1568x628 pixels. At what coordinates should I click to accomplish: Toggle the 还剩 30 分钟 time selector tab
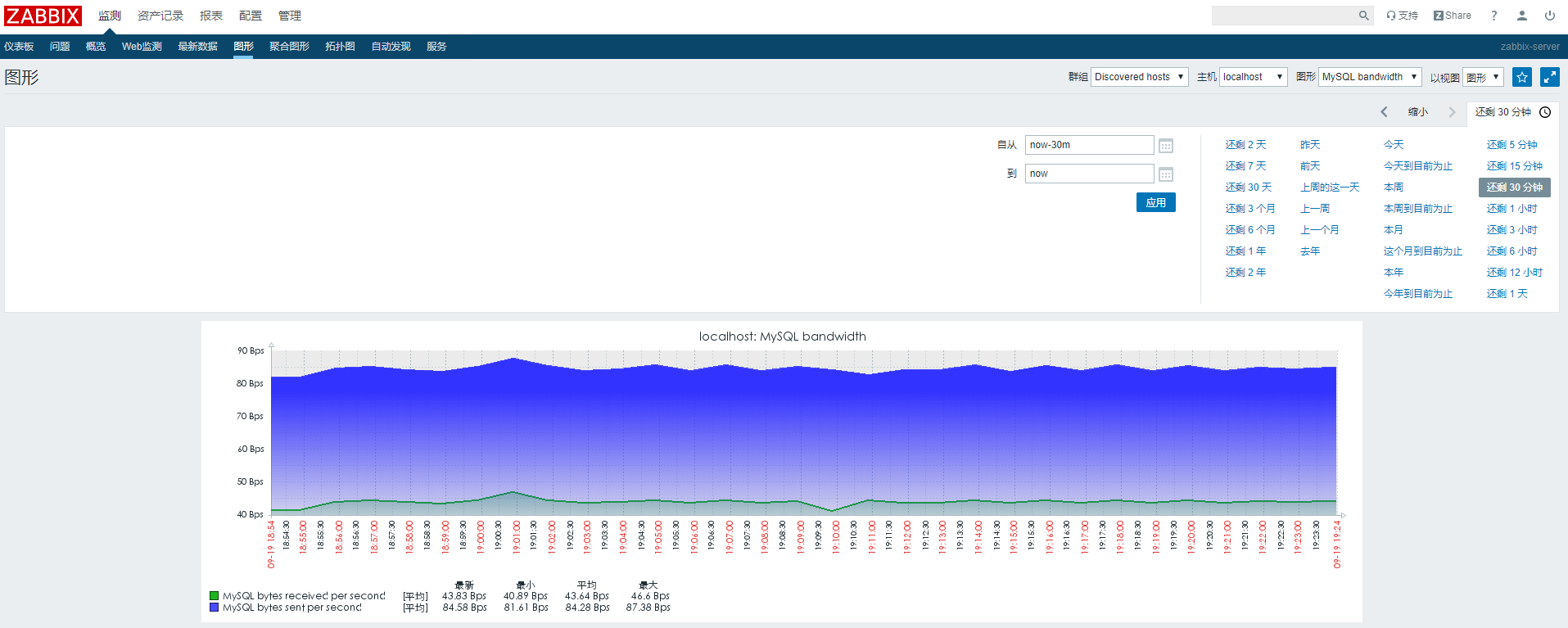1512,112
